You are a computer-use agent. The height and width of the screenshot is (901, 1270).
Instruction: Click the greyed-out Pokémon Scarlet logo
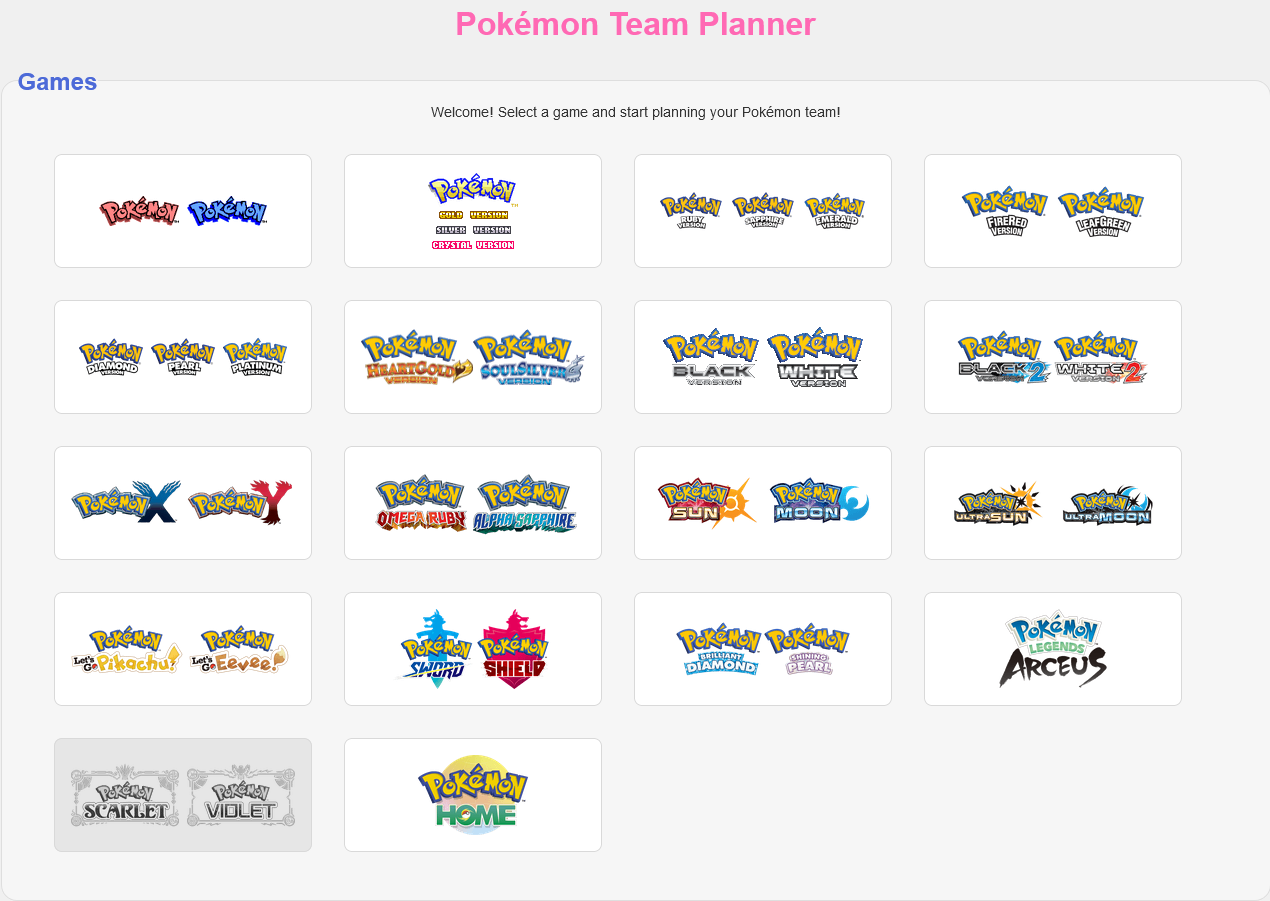pyautogui.click(x=125, y=796)
